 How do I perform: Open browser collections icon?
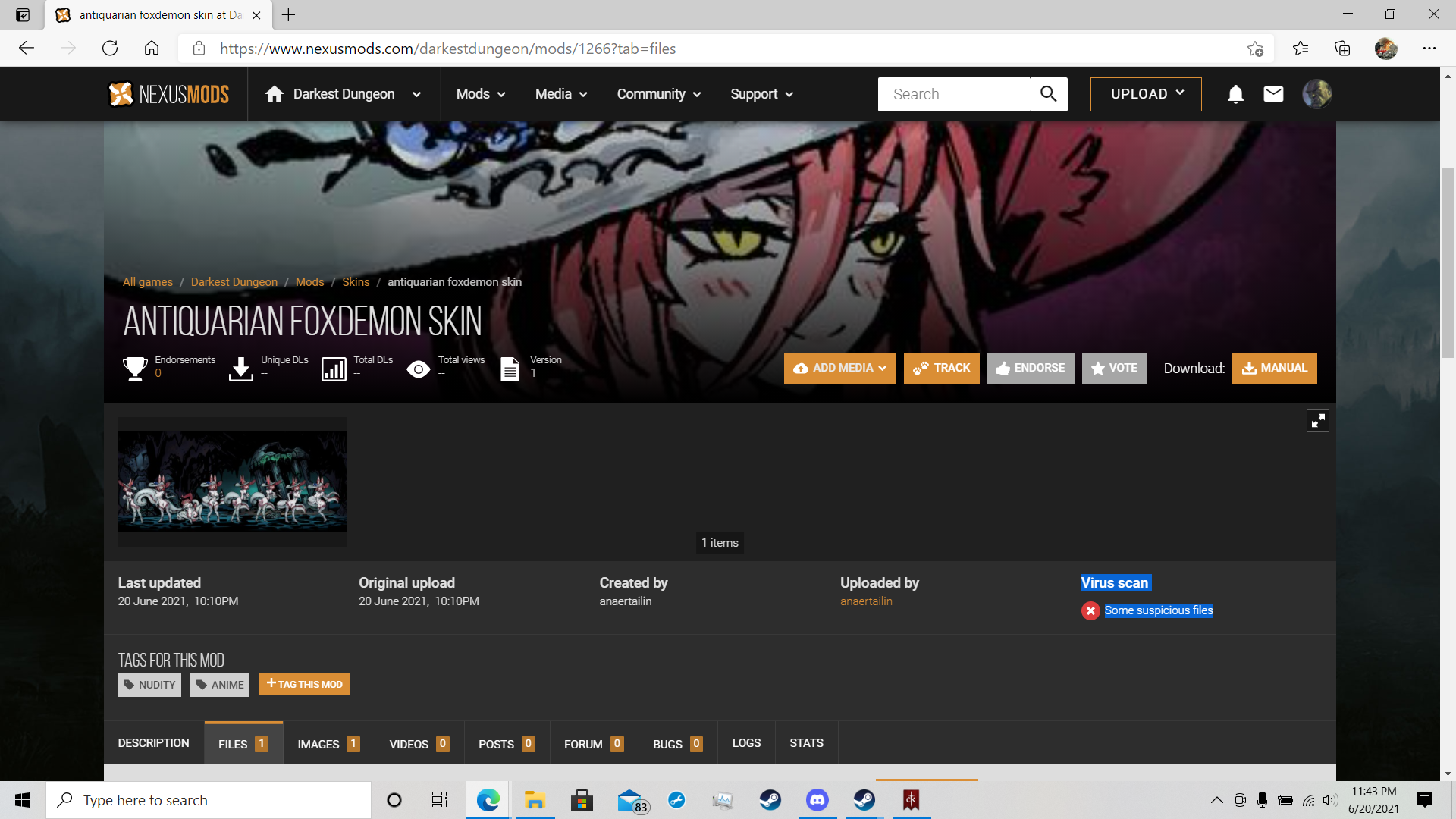(1342, 49)
